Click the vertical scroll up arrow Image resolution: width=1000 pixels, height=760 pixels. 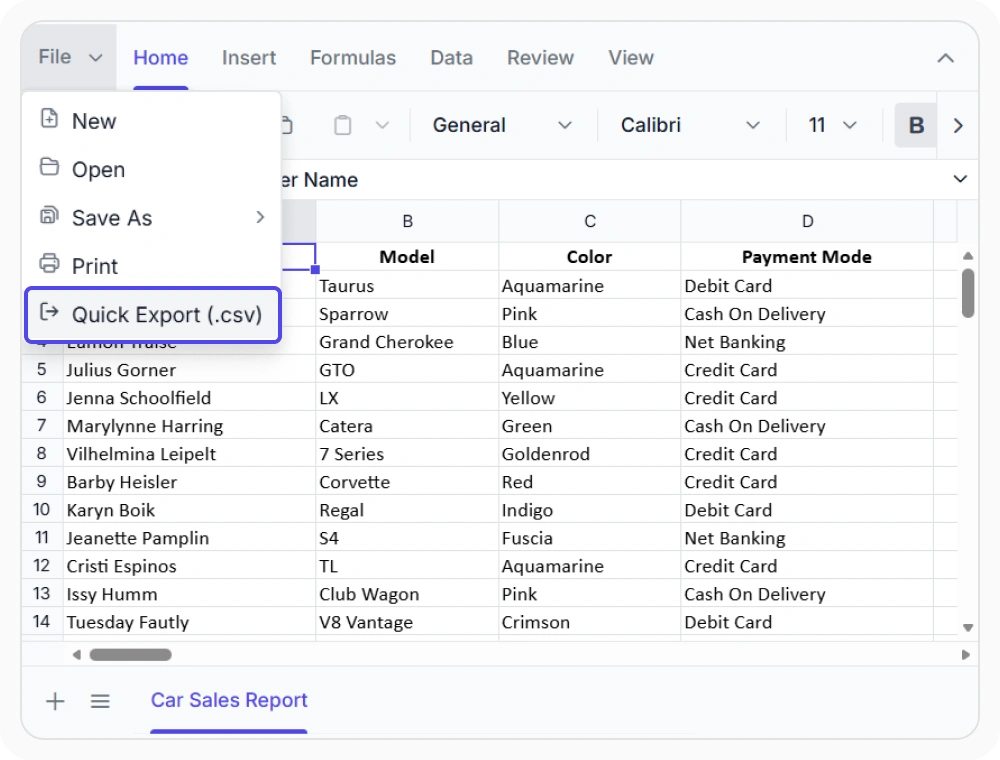967,256
